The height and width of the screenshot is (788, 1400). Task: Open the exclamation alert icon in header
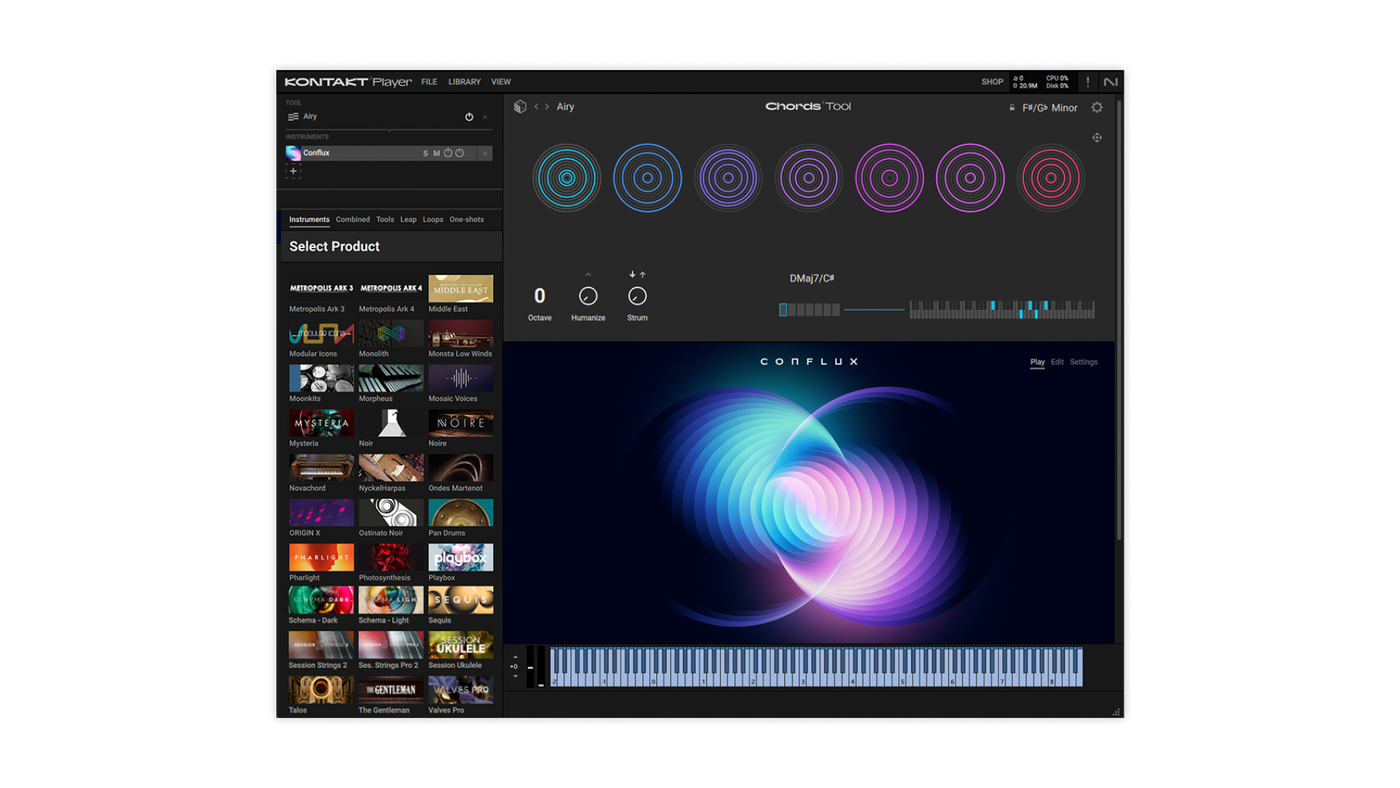tap(1088, 82)
